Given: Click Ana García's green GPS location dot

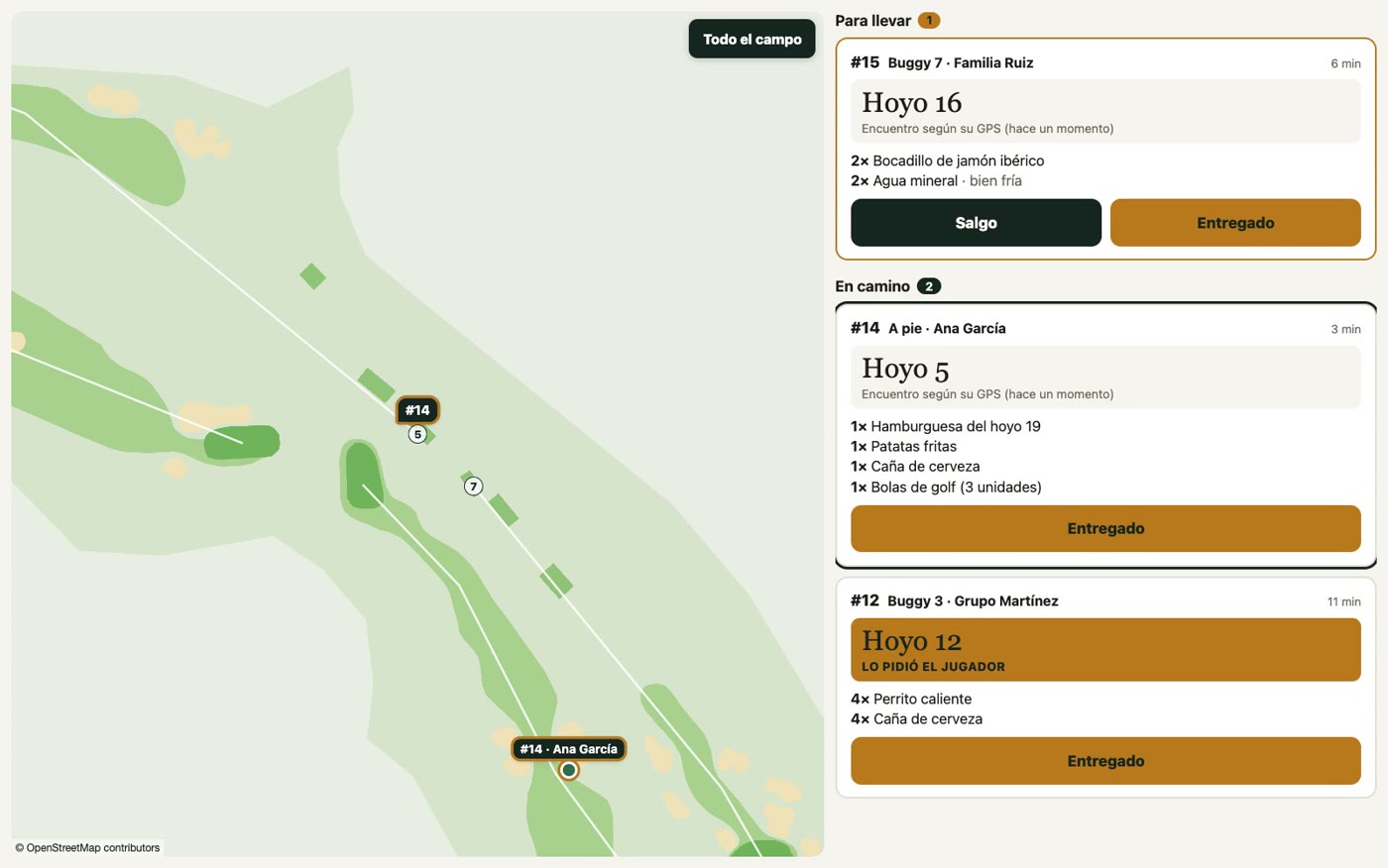Looking at the screenshot, I should (x=568, y=770).
